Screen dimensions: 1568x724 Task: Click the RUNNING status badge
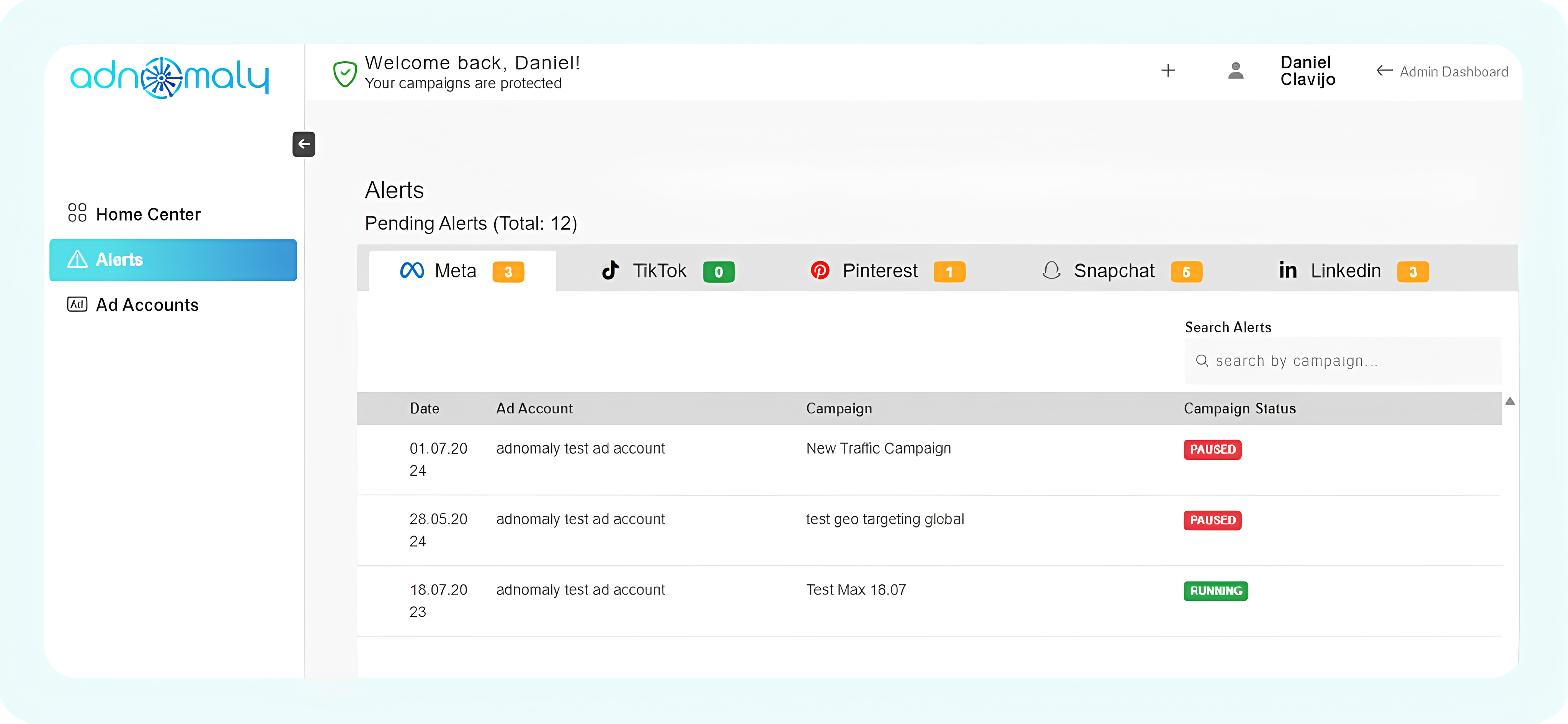[1215, 591]
